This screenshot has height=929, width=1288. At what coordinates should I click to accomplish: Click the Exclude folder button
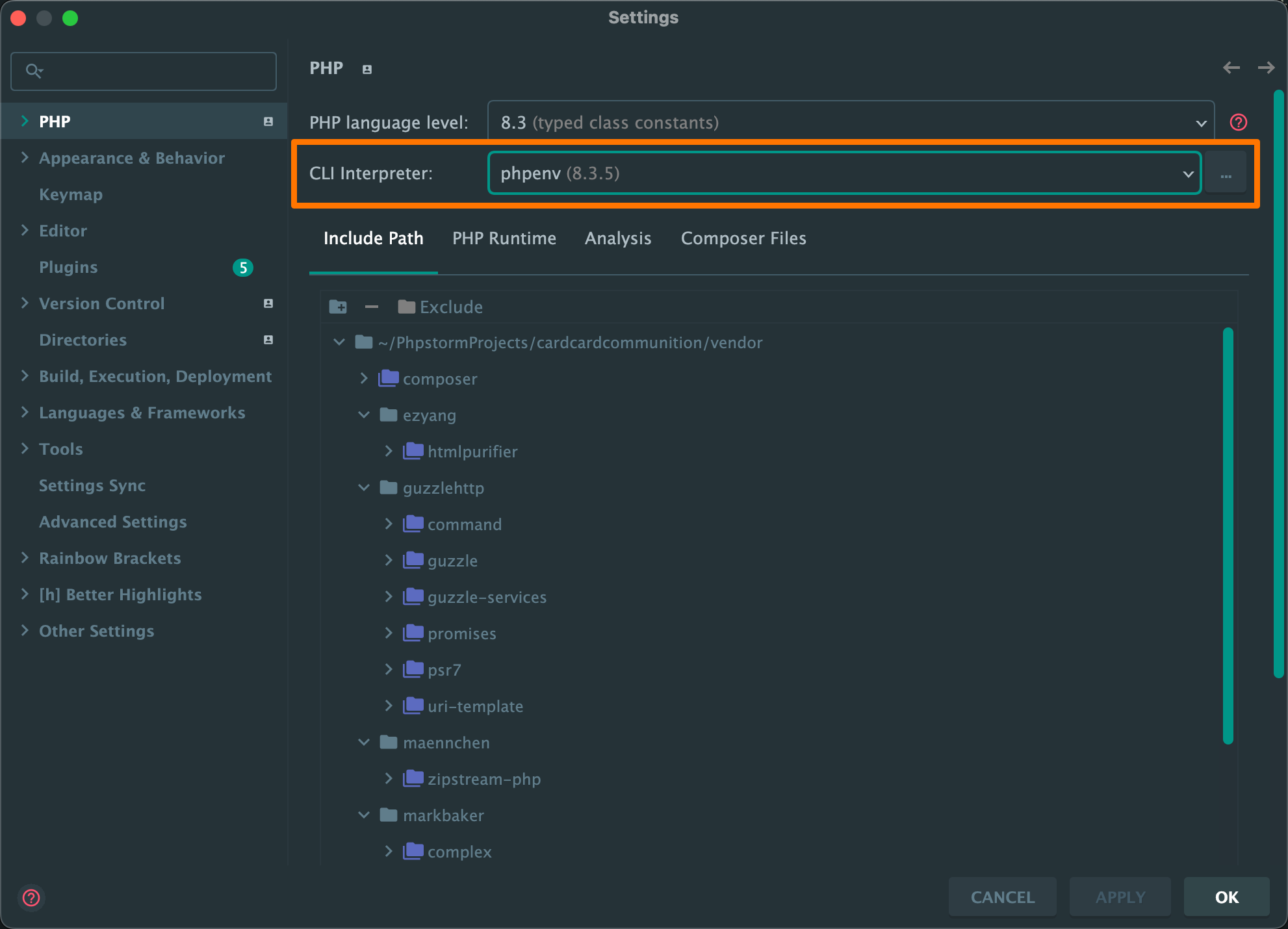pyautogui.click(x=441, y=307)
